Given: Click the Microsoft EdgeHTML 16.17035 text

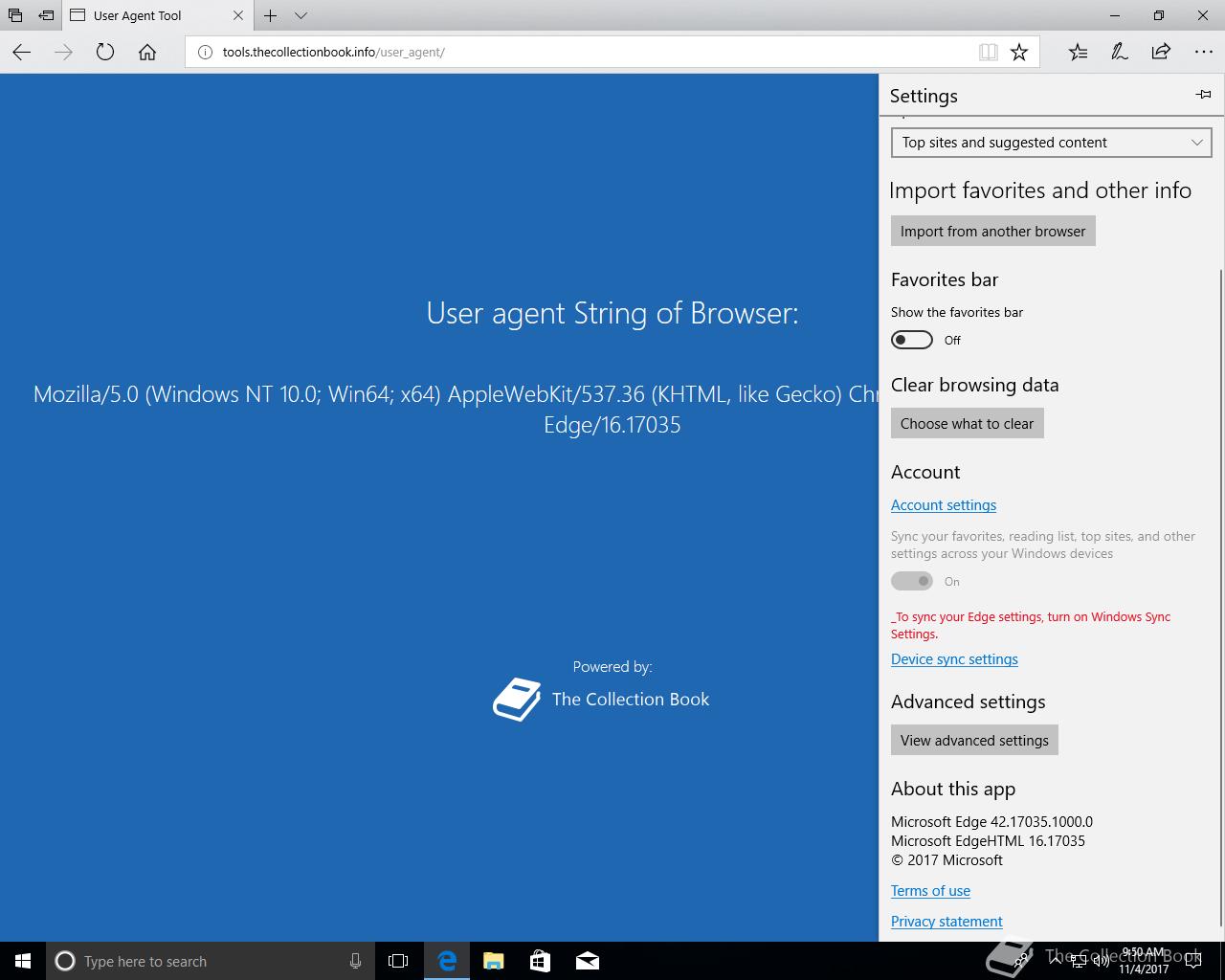Looking at the screenshot, I should click(988, 841).
